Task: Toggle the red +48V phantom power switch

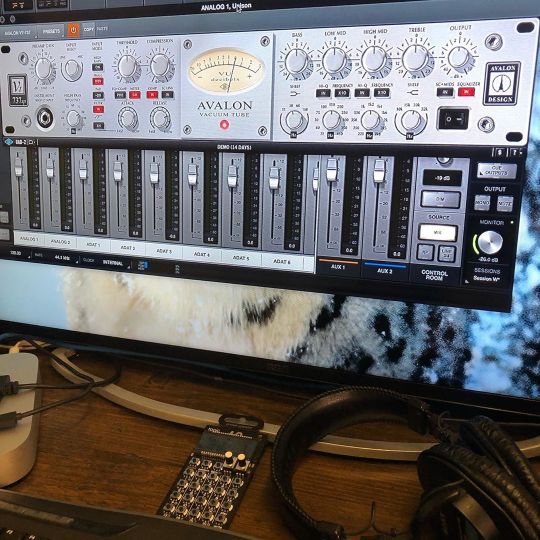Action: coord(98,82)
